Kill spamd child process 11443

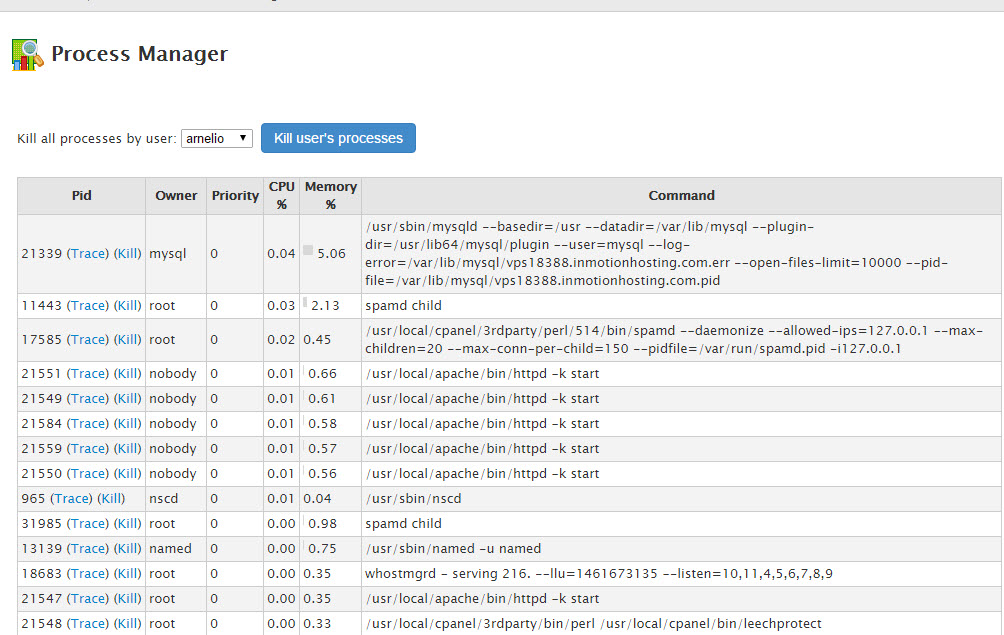pyautogui.click(x=128, y=306)
